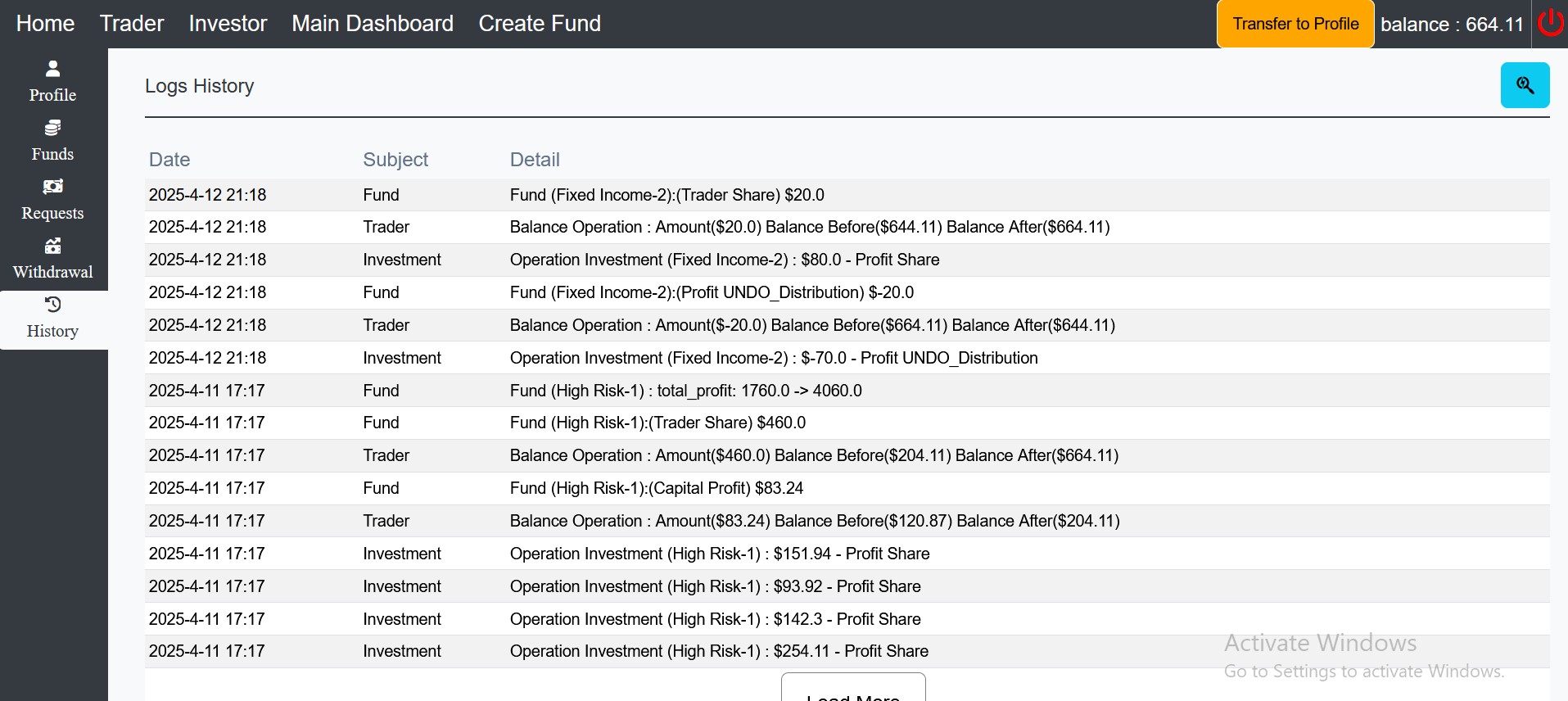Click the Detail column header
This screenshot has width=1568, height=701.
[535, 160]
